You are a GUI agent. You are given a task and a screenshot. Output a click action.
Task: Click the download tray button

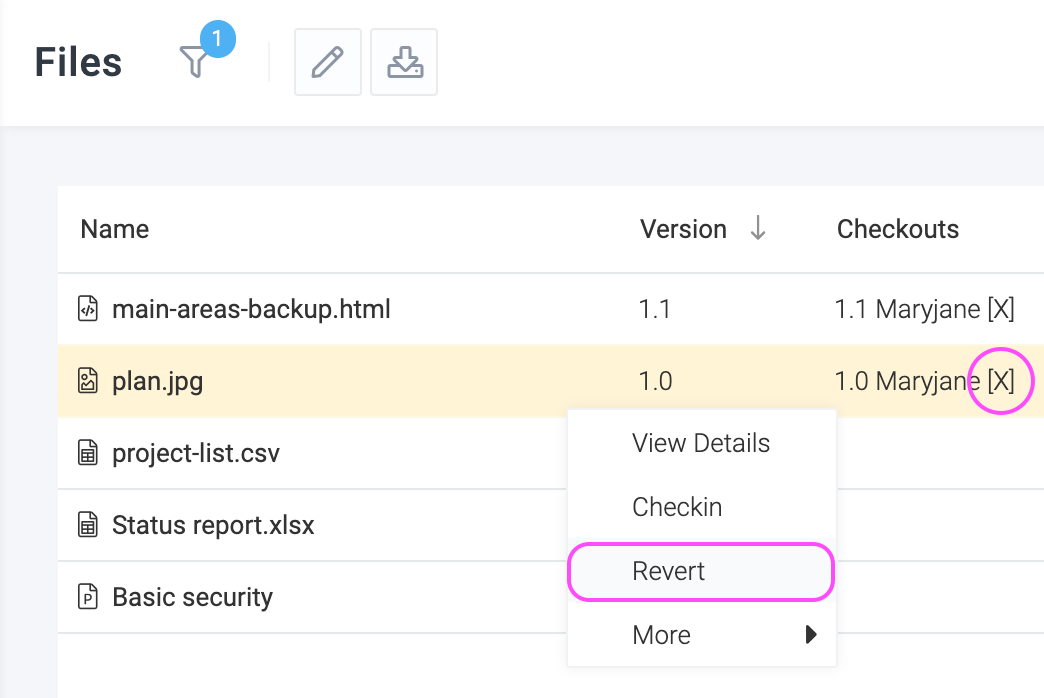(x=404, y=62)
